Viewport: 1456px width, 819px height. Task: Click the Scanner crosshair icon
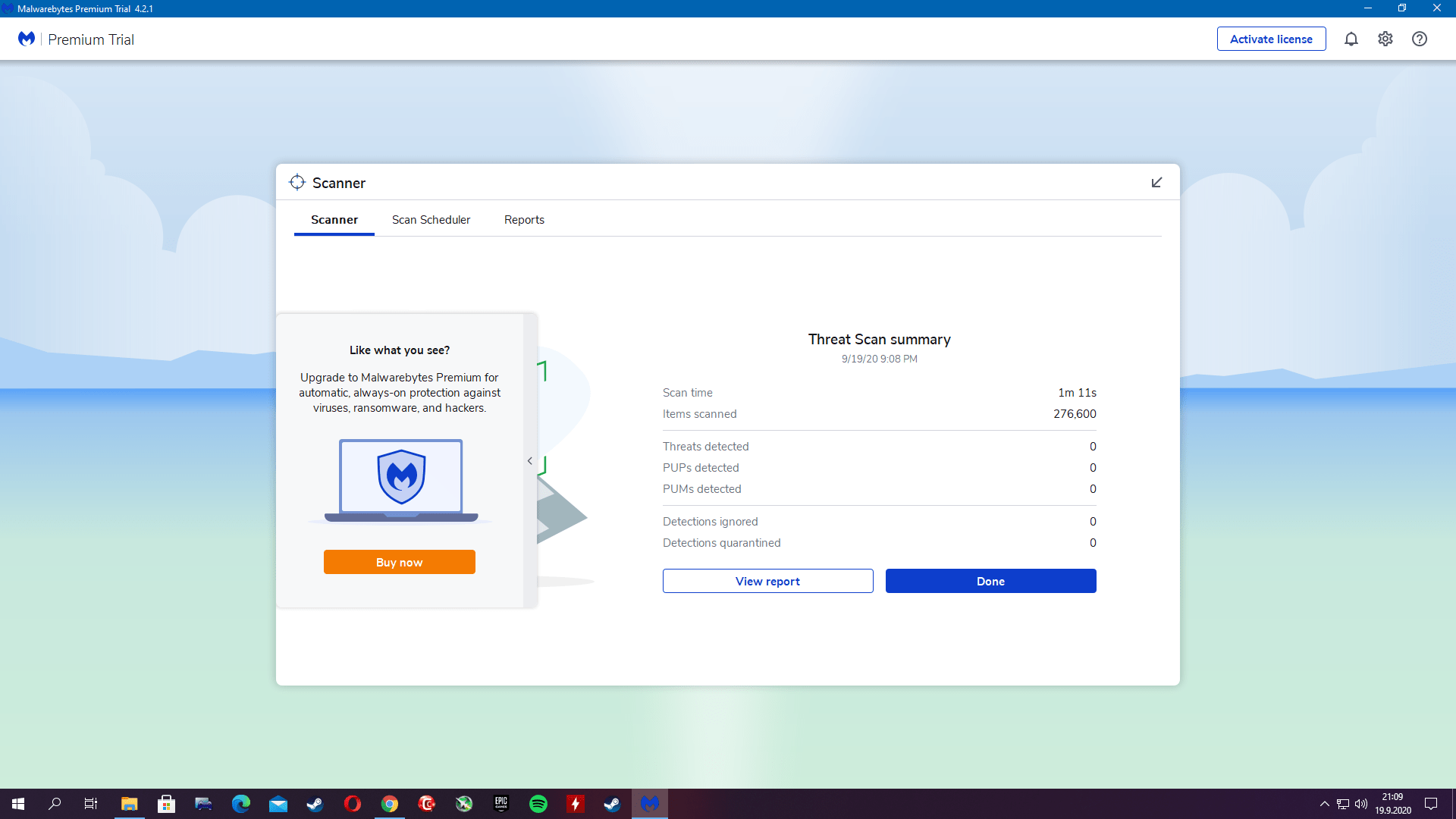(x=297, y=183)
